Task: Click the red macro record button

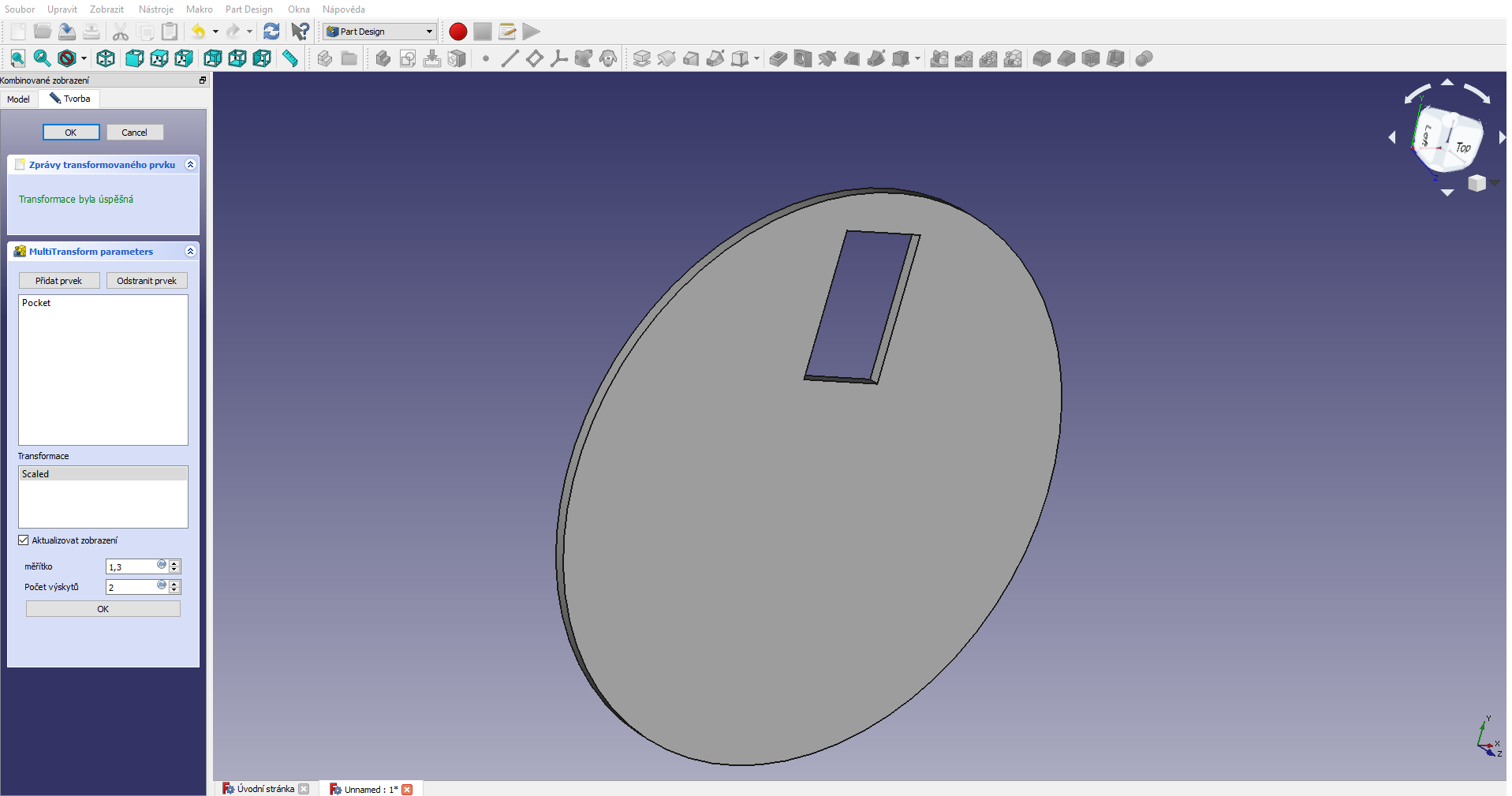Action: pos(457,32)
